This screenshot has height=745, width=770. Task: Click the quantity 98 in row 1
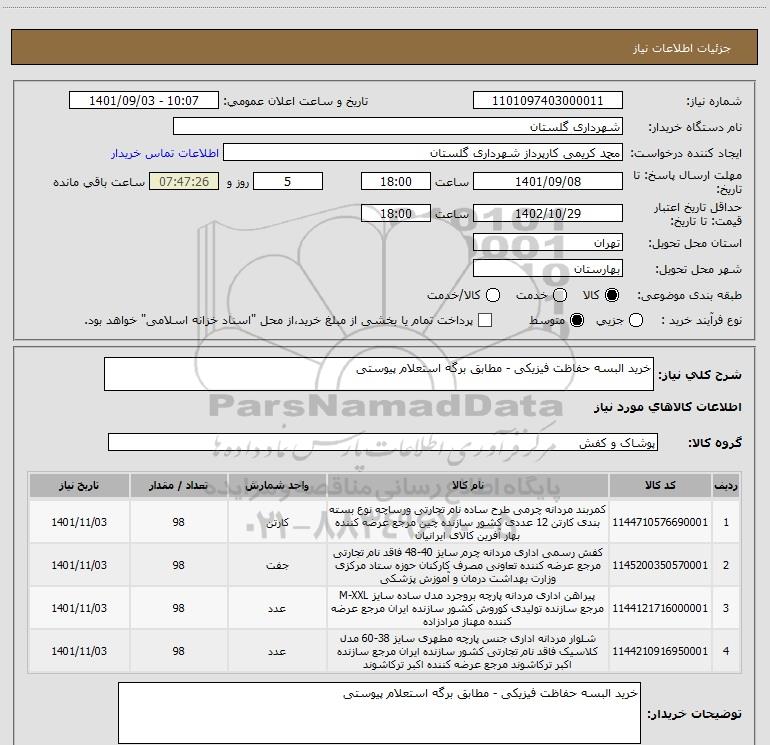(178, 522)
